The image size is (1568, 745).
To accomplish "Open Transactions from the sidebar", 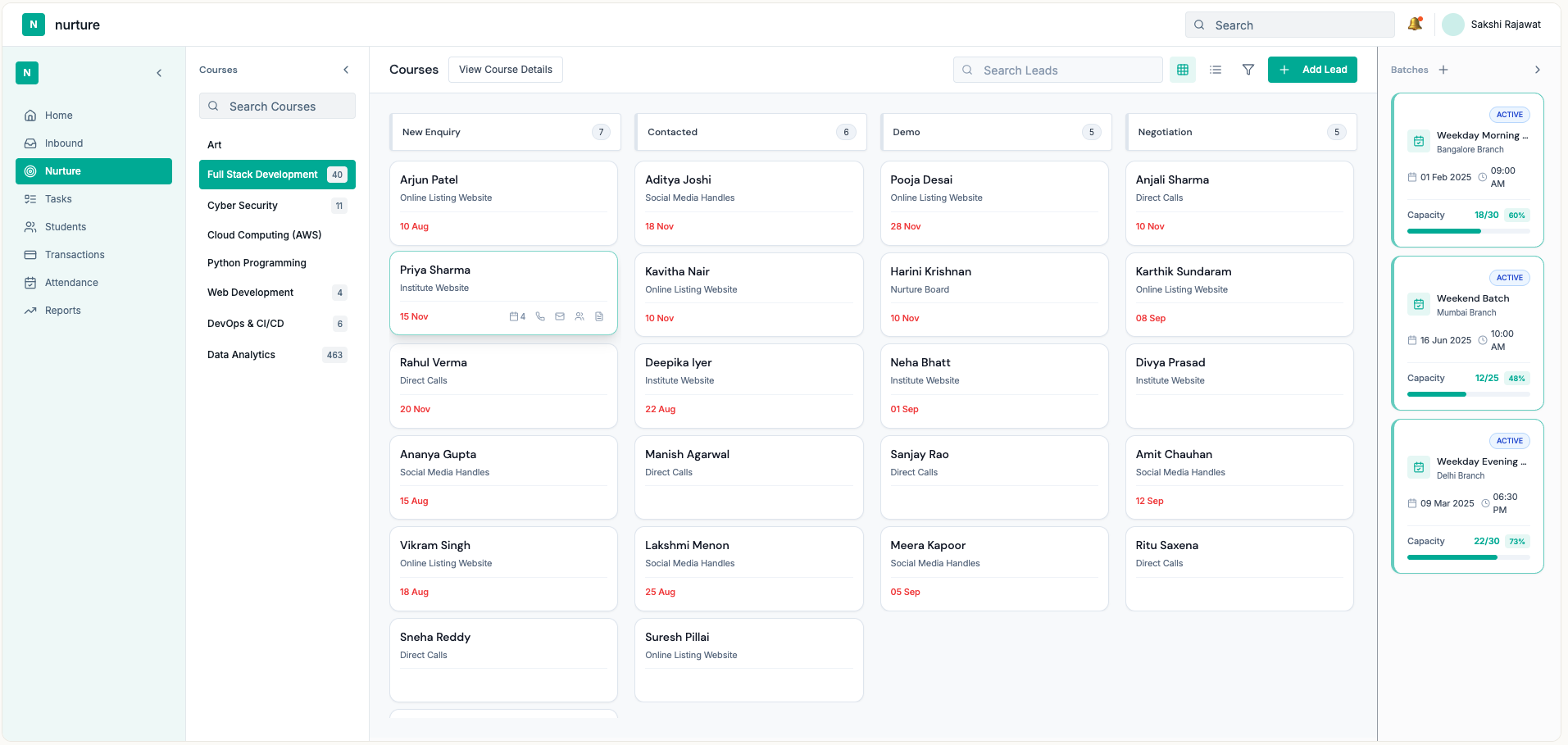I will [93, 255].
